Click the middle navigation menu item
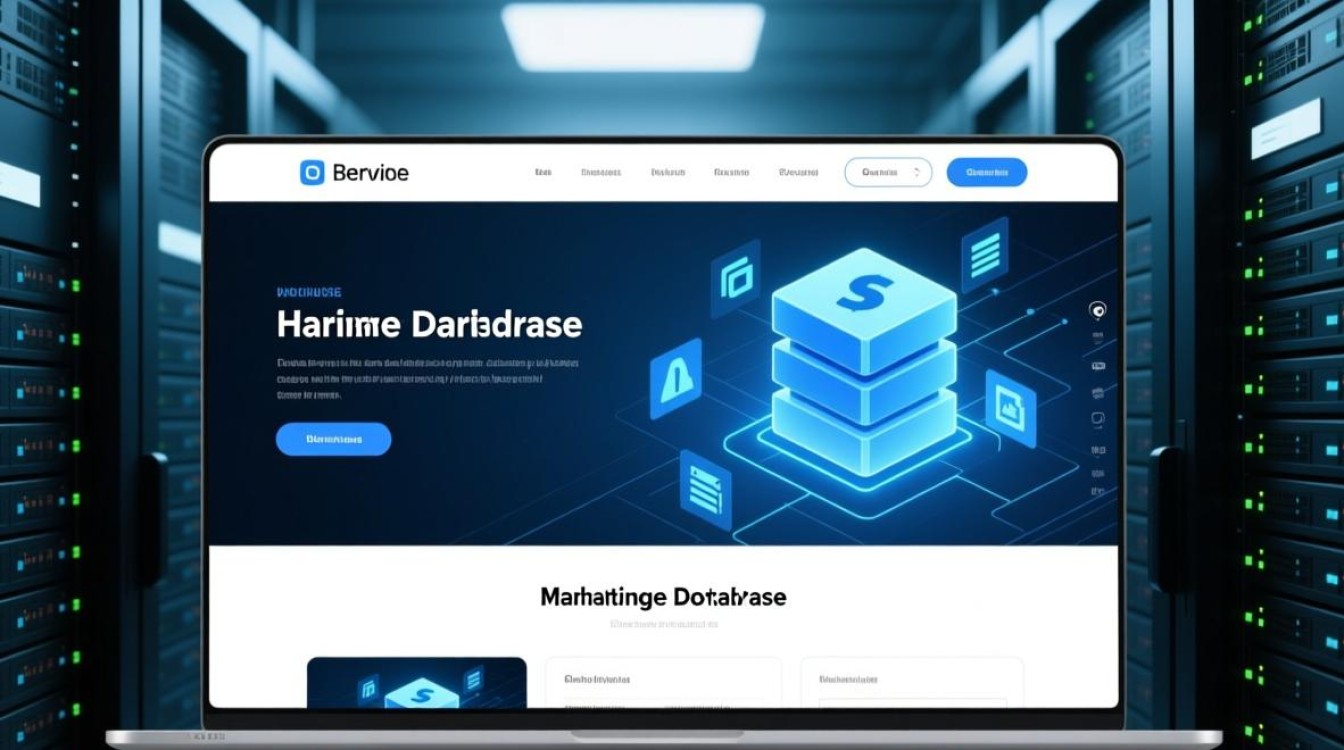This screenshot has height=750, width=1344. point(668,172)
